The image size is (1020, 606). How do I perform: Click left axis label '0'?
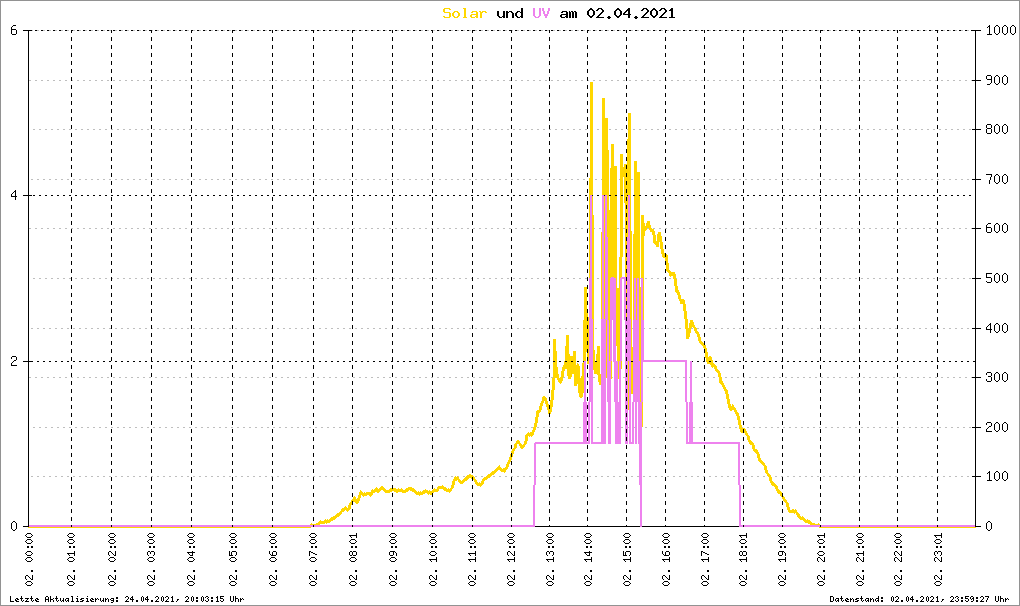(14, 527)
